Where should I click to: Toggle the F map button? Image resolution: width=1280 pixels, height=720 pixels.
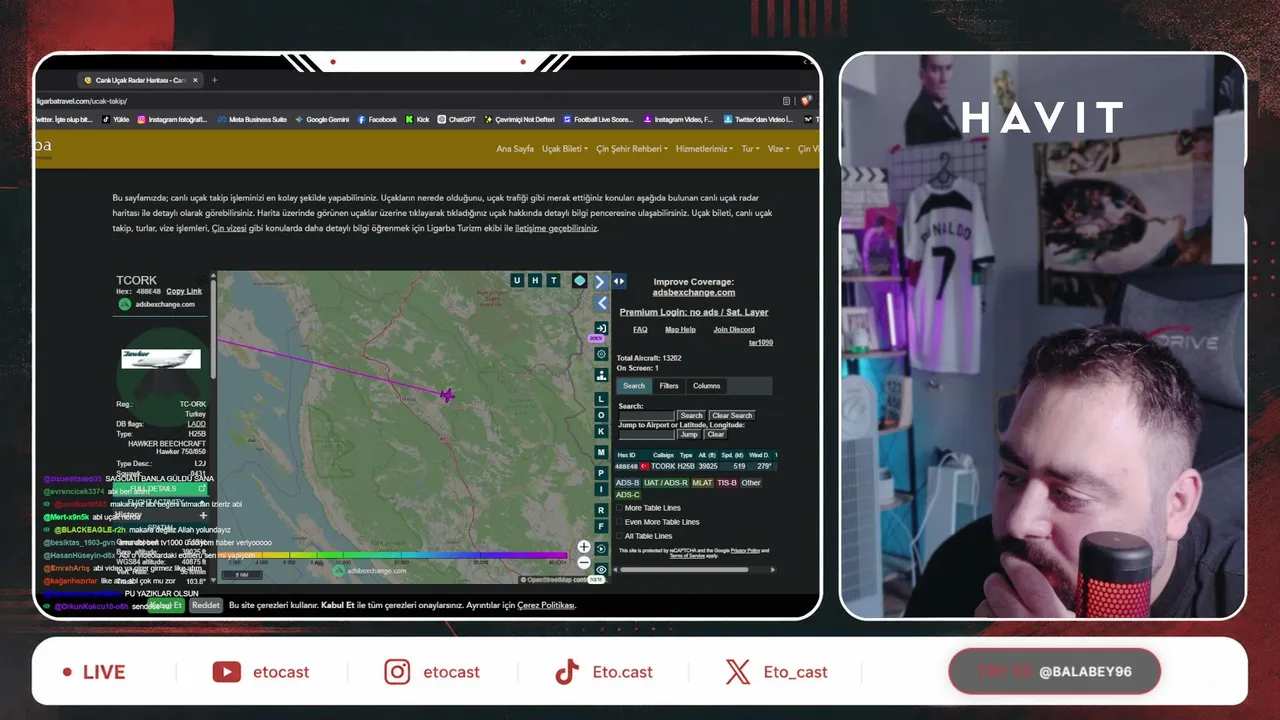(601, 527)
